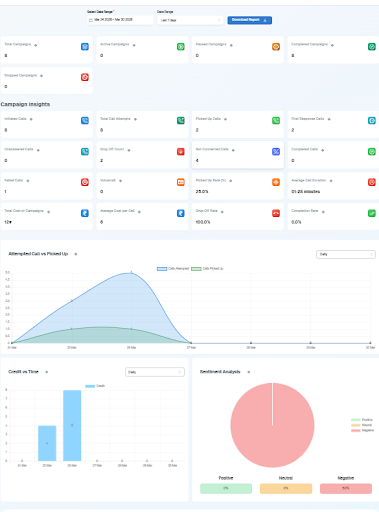The height and width of the screenshot is (512, 379).
Task: Click info icon beside Voicemail label
Action: 120,181
